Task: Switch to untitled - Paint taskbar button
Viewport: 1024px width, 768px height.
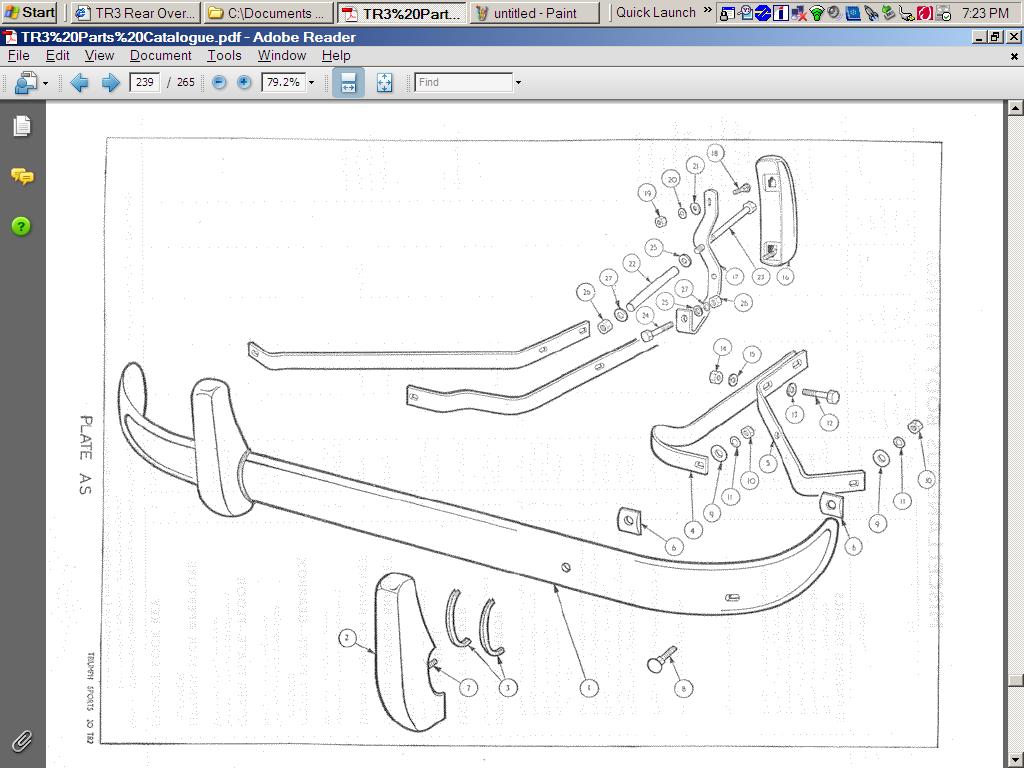Action: coord(534,13)
